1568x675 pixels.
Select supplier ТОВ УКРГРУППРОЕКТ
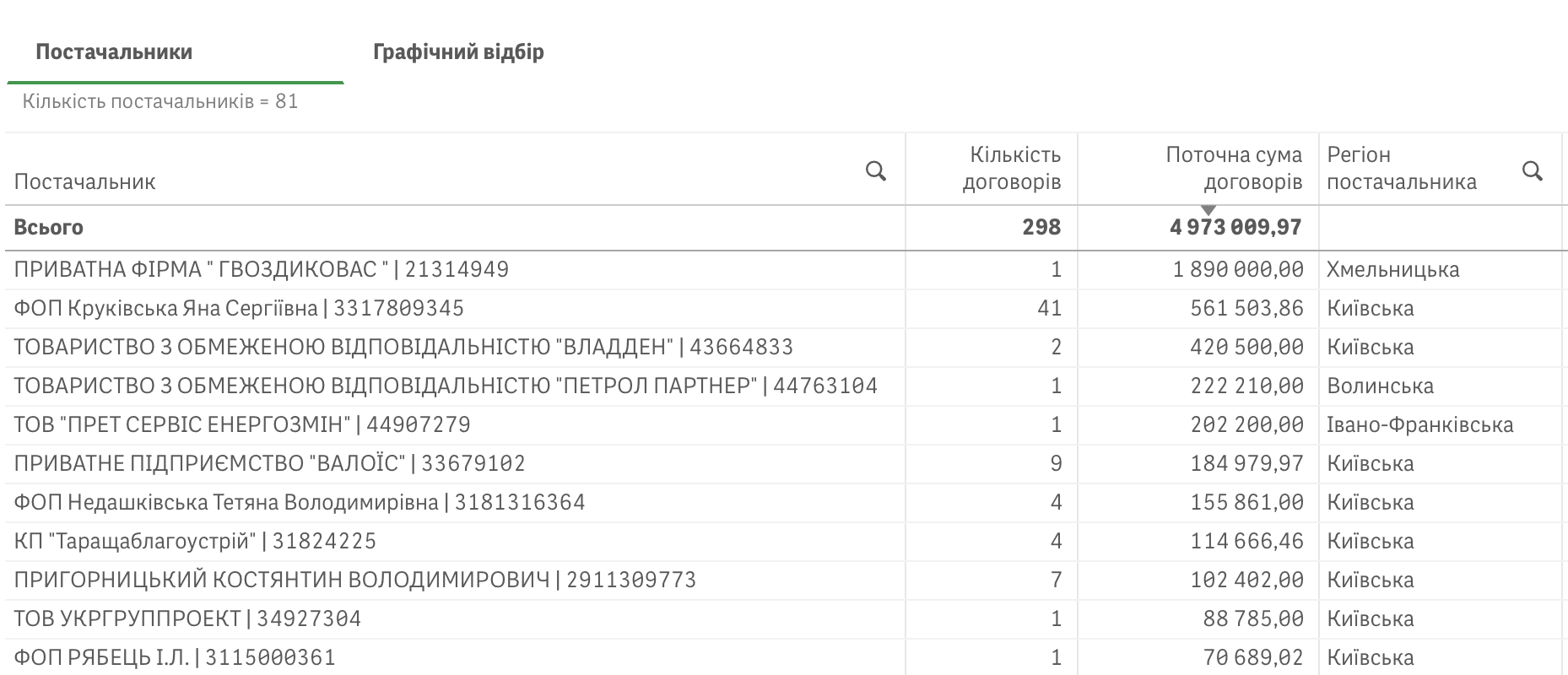pos(187,619)
